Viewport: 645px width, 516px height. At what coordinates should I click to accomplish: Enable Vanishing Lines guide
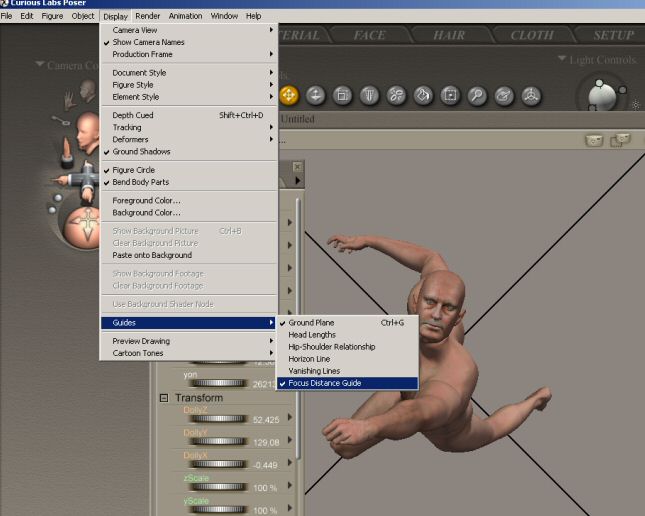click(348, 371)
